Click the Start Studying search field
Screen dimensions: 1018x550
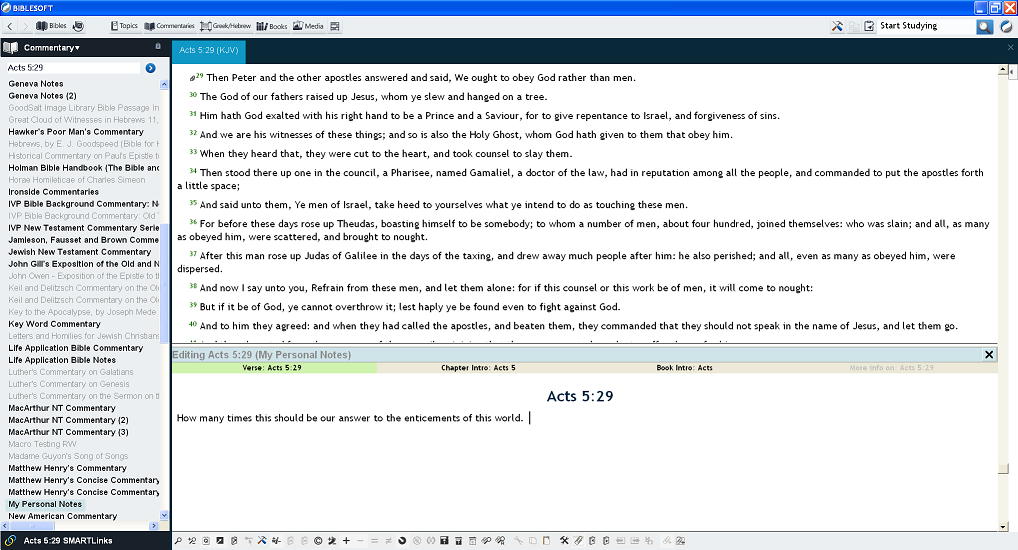tap(926, 26)
